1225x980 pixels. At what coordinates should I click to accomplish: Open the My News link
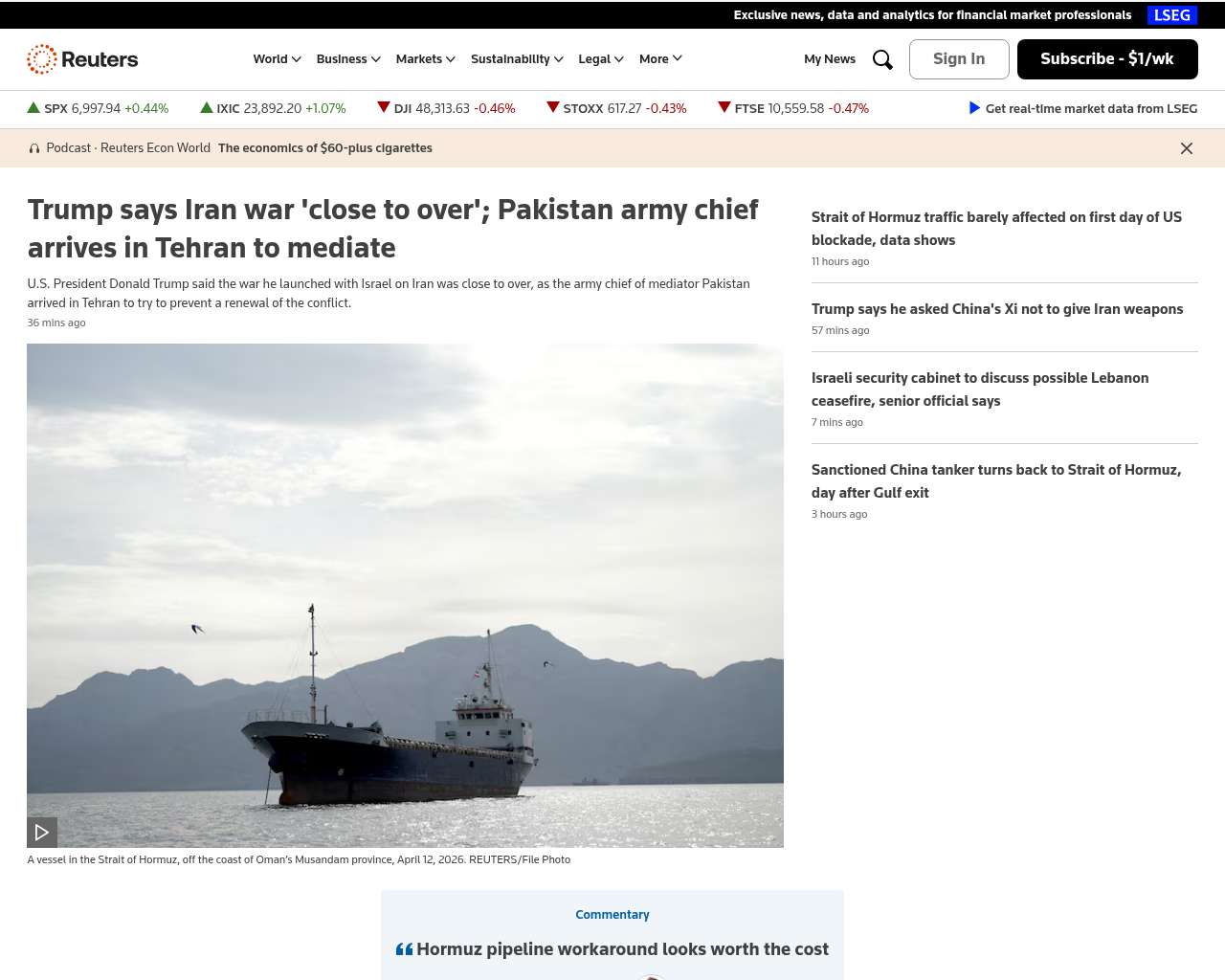click(830, 59)
